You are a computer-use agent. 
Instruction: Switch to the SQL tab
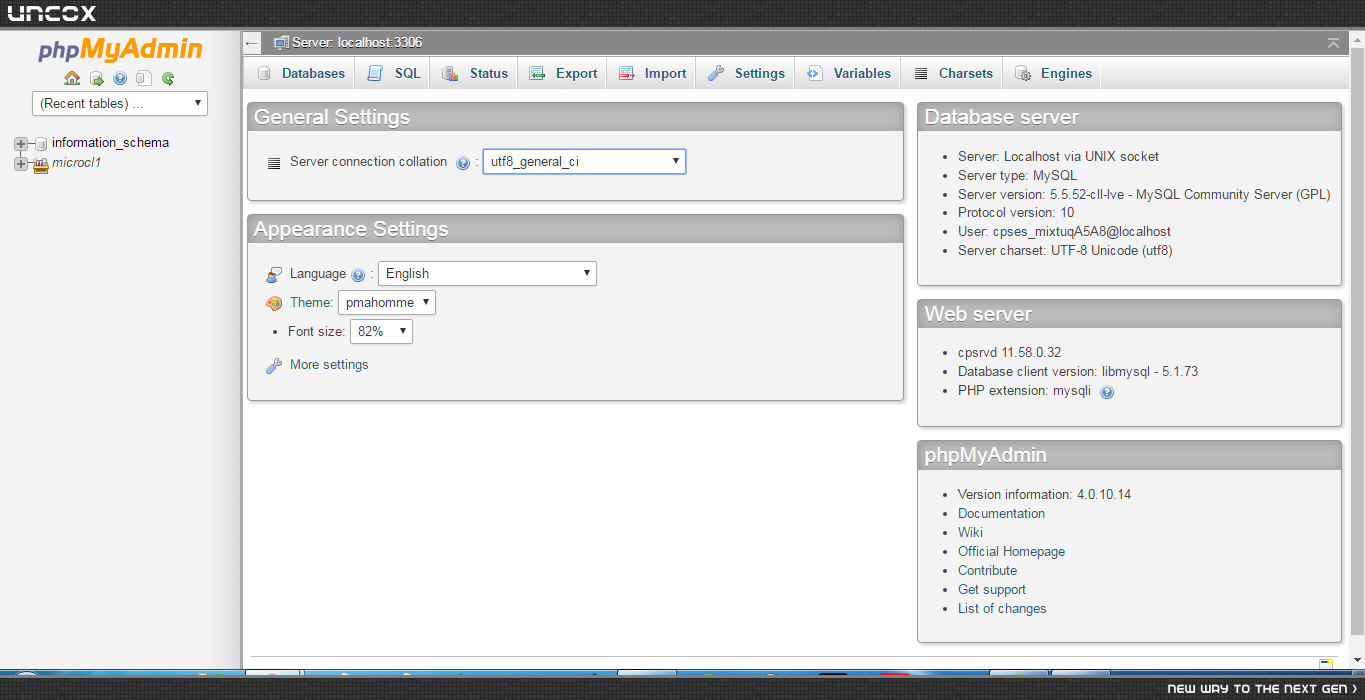(x=394, y=73)
